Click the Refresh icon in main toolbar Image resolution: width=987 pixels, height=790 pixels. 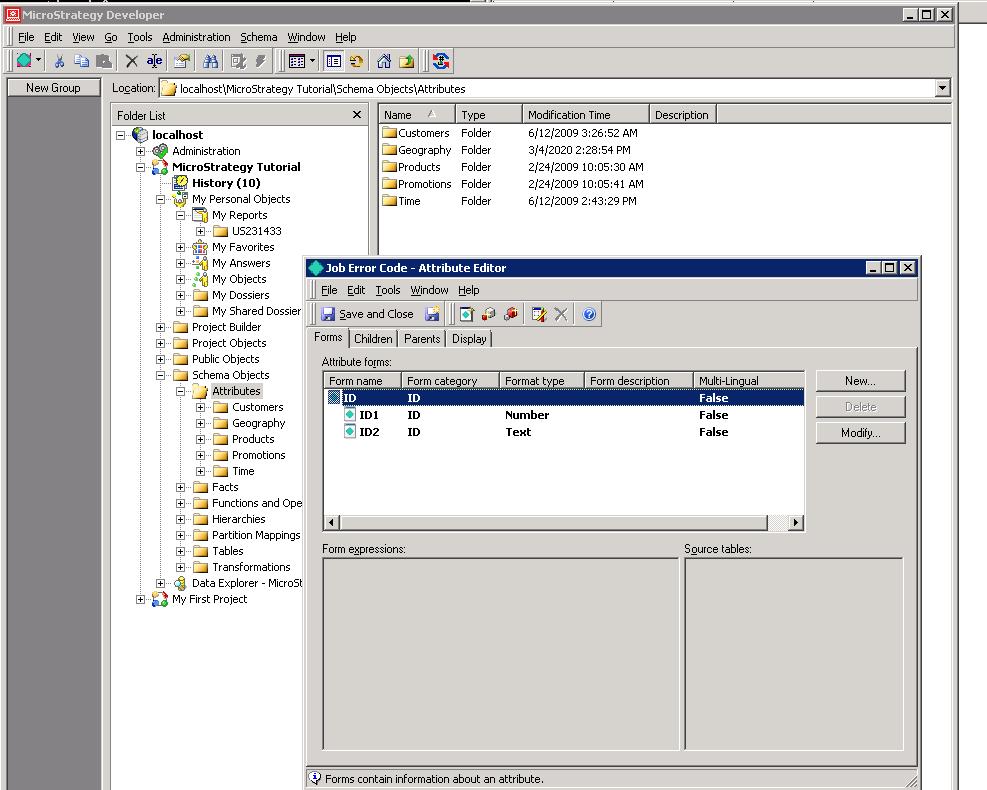click(356, 61)
